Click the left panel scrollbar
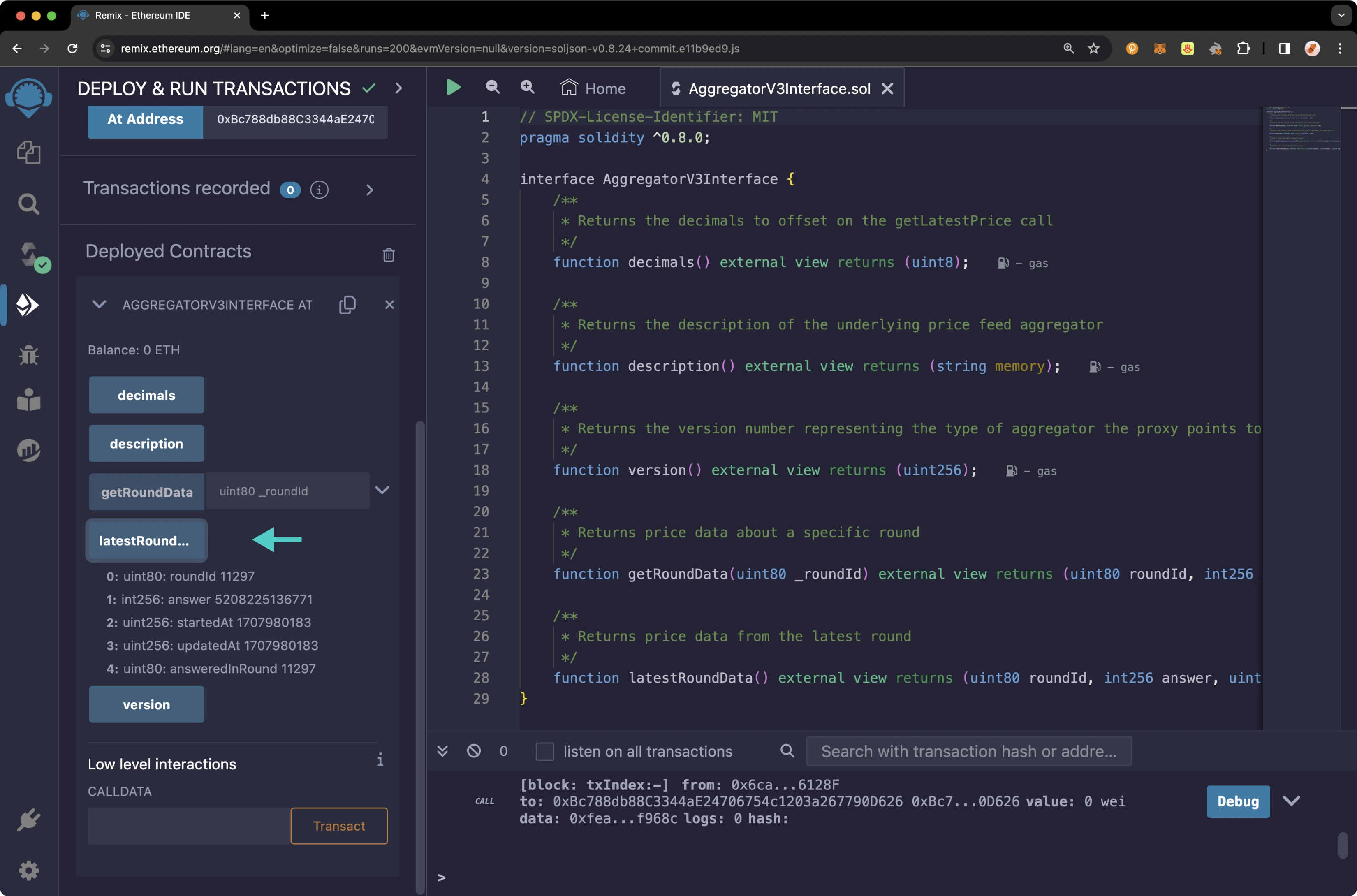 tap(420, 657)
